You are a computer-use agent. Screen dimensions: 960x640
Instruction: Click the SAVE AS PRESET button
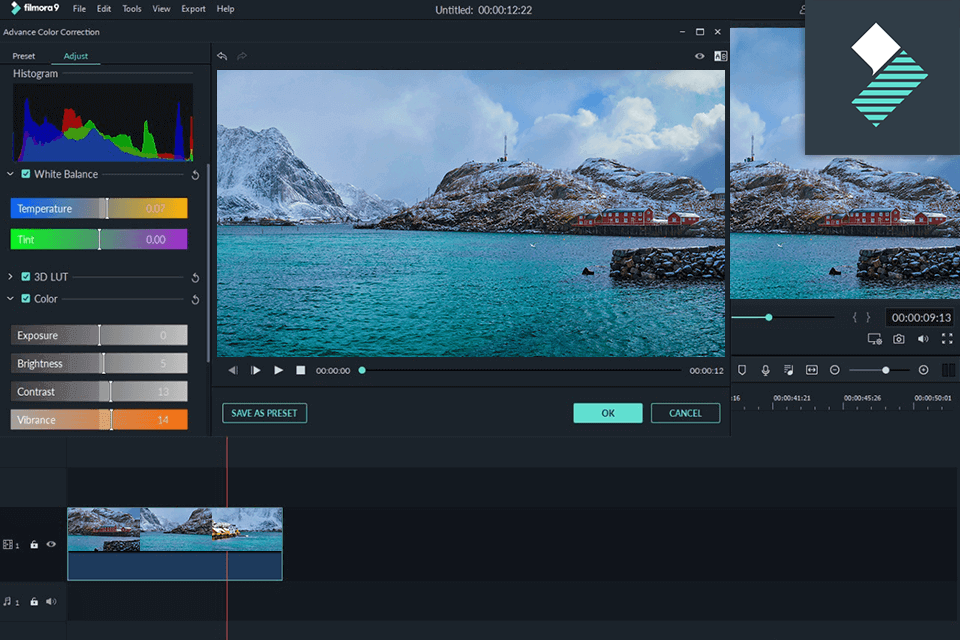click(x=264, y=412)
